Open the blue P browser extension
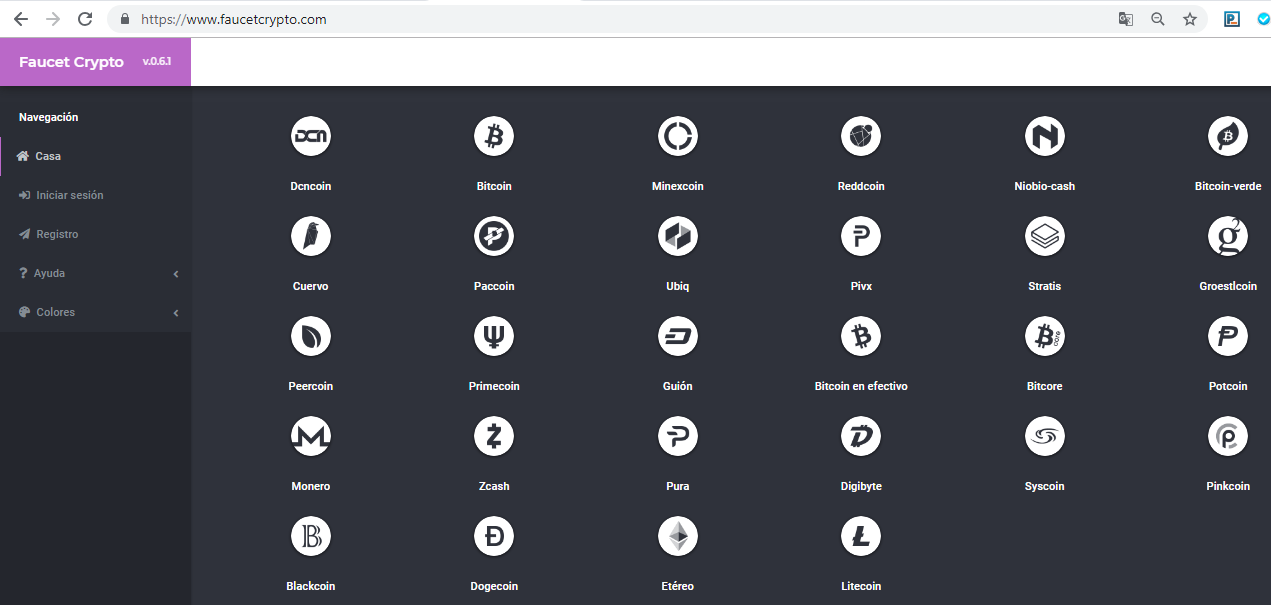The width and height of the screenshot is (1271, 605). pos(1233,19)
